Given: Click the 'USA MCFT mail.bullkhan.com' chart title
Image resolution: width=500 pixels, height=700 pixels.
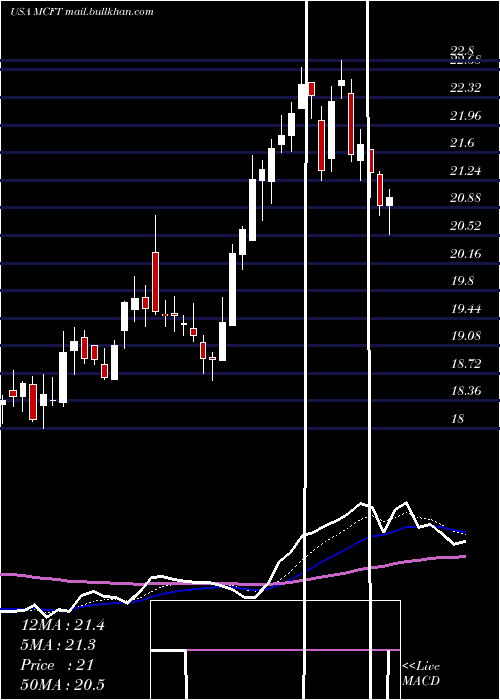Looking at the screenshot, I should (x=82, y=12).
